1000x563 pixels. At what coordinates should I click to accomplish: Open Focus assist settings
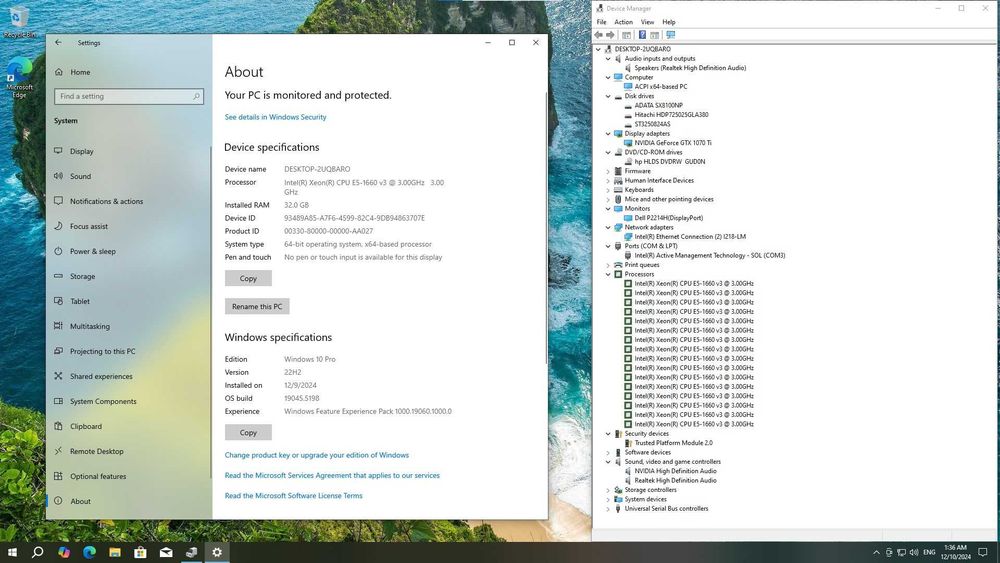[89, 226]
